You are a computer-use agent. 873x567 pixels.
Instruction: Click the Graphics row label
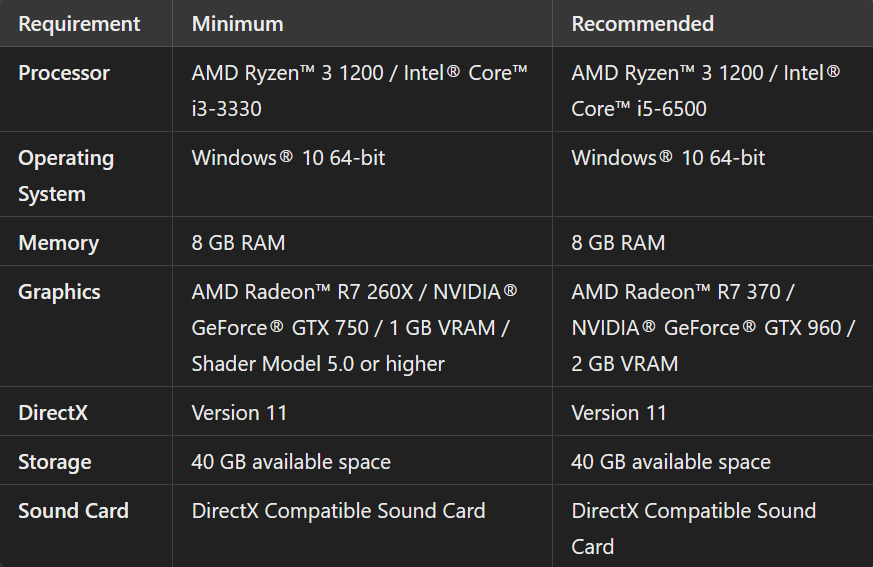59,292
